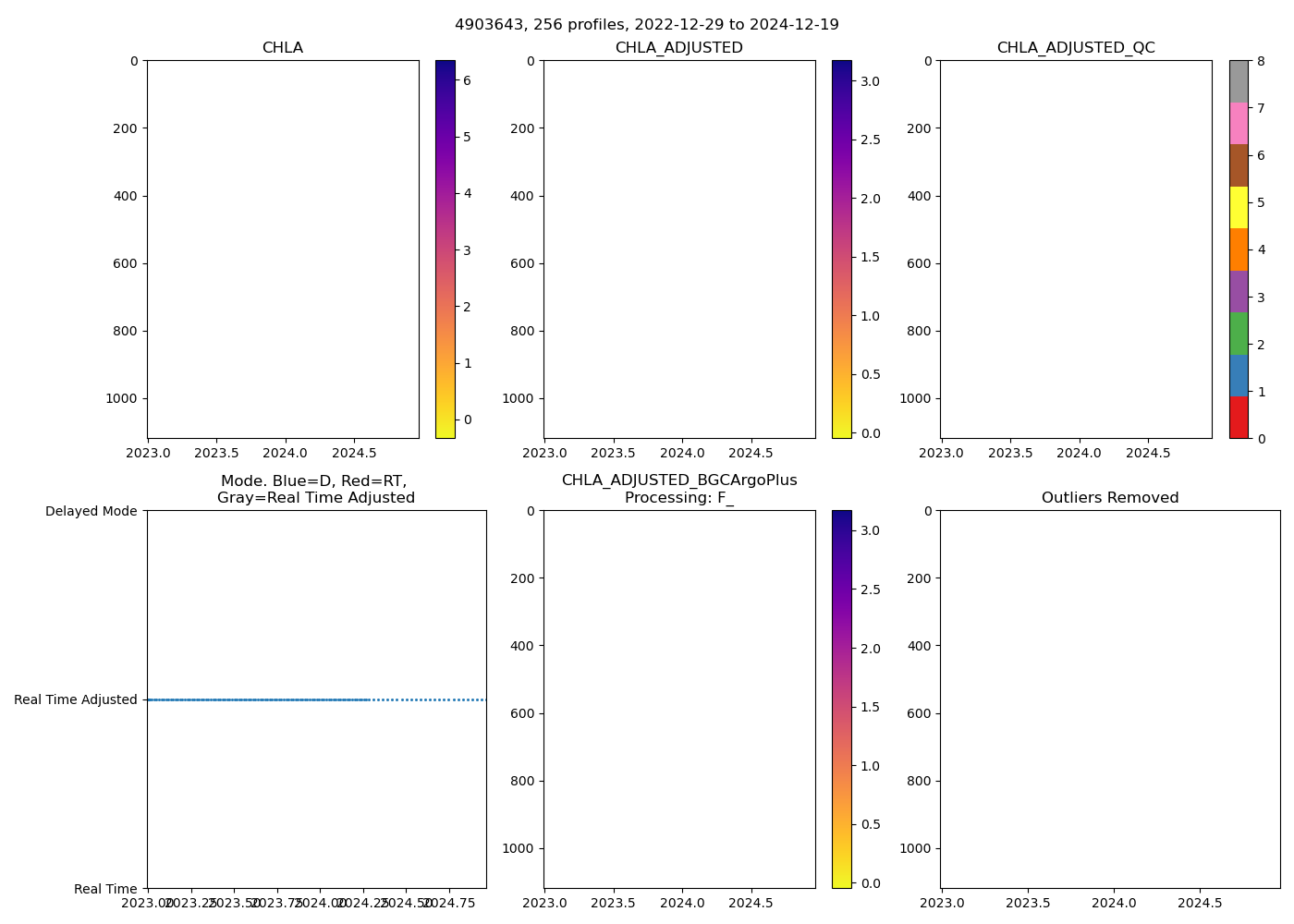The width and height of the screenshot is (1294, 924).
Task: Pick the purple segment of the QC colorbar
Action: pyautogui.click(x=1239, y=292)
